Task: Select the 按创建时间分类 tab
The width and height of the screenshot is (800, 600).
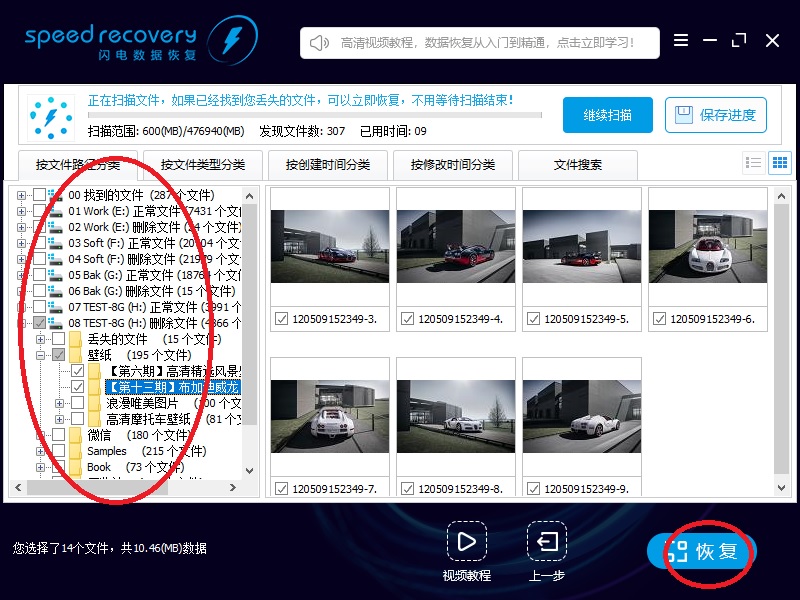Action: 328,165
